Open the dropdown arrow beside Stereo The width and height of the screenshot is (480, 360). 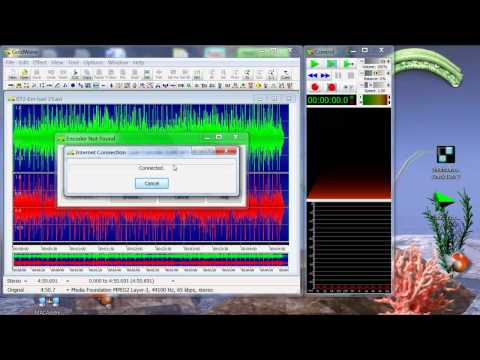26,281
